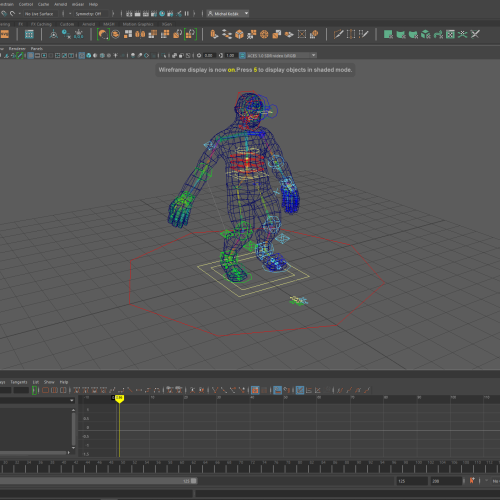Click the playback end time field 125
The width and height of the screenshot is (500, 500).
(x=412, y=481)
